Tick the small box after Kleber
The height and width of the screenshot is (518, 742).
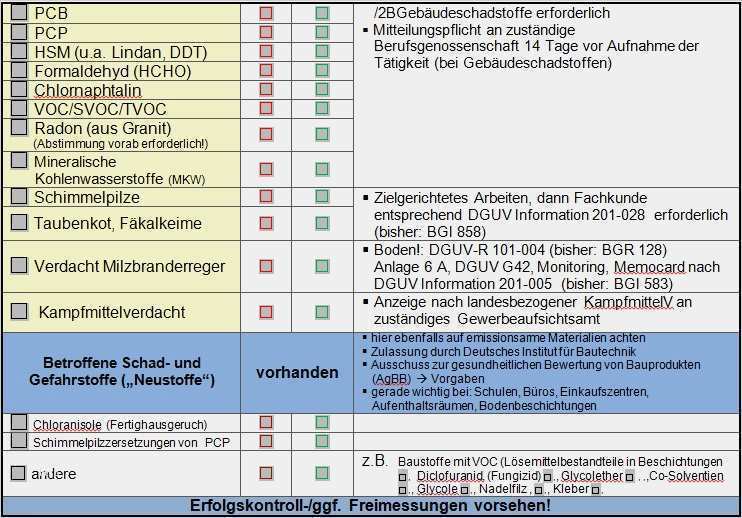pyautogui.click(x=595, y=490)
